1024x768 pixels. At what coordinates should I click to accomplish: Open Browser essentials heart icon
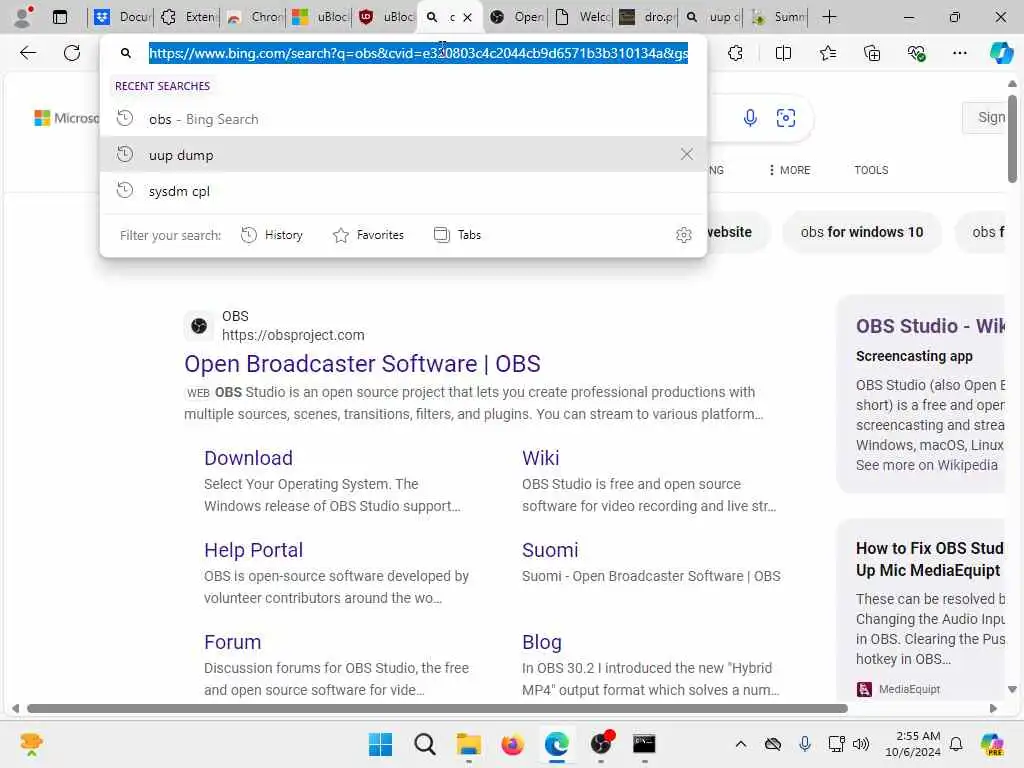(916, 53)
